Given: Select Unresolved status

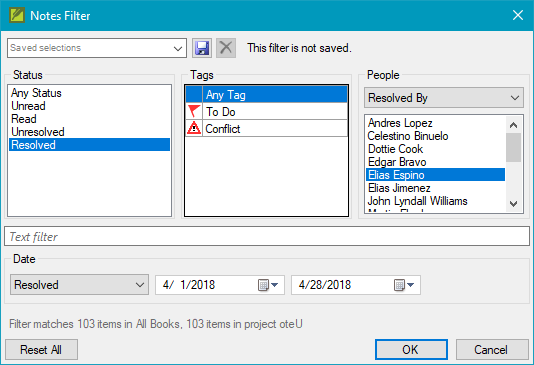Looking at the screenshot, I should pyautogui.click(x=89, y=132).
